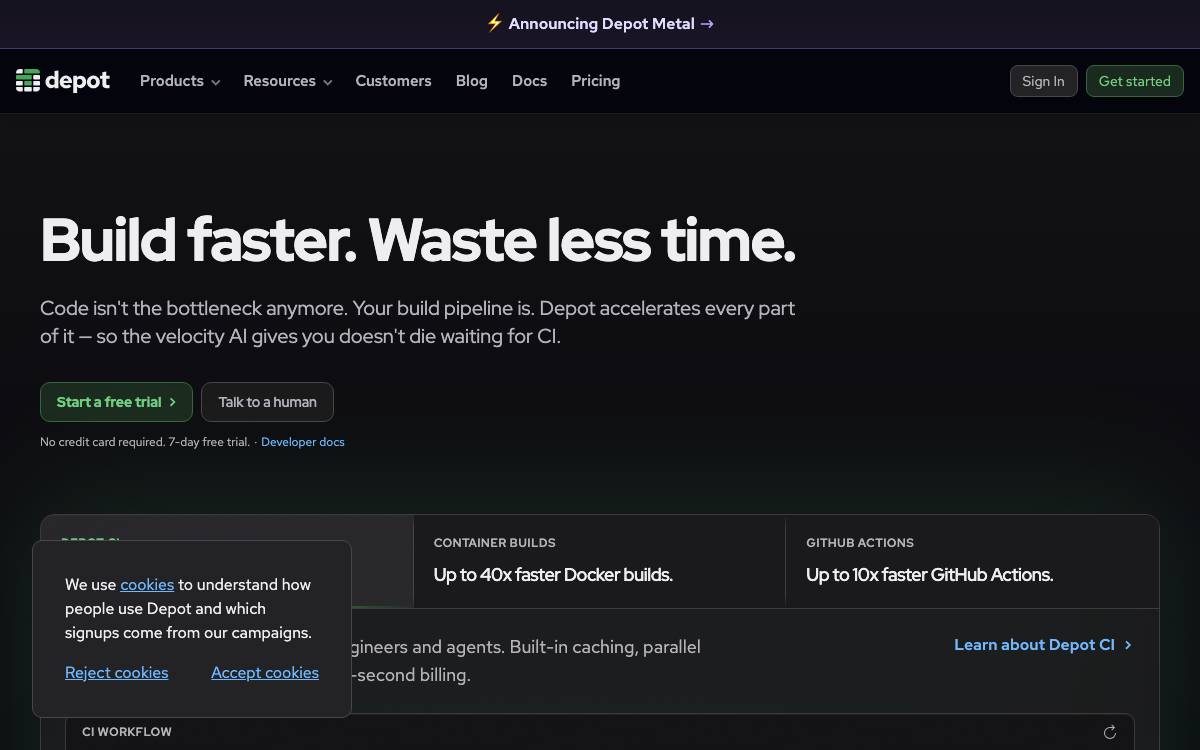Click the Sign In button
Viewport: 1200px width, 750px height.
(x=1043, y=81)
